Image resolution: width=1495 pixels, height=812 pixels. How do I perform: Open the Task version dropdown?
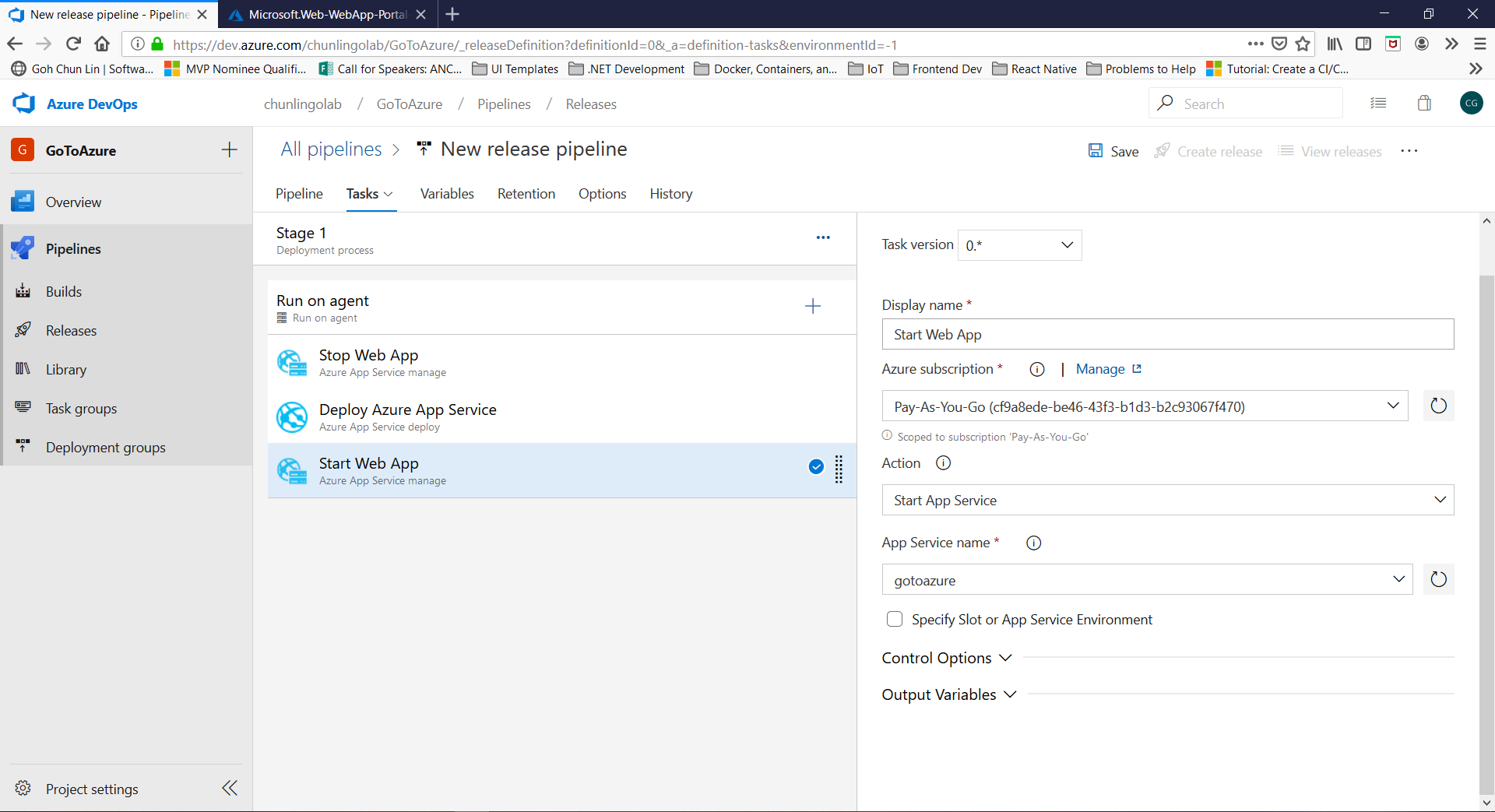click(x=1019, y=245)
